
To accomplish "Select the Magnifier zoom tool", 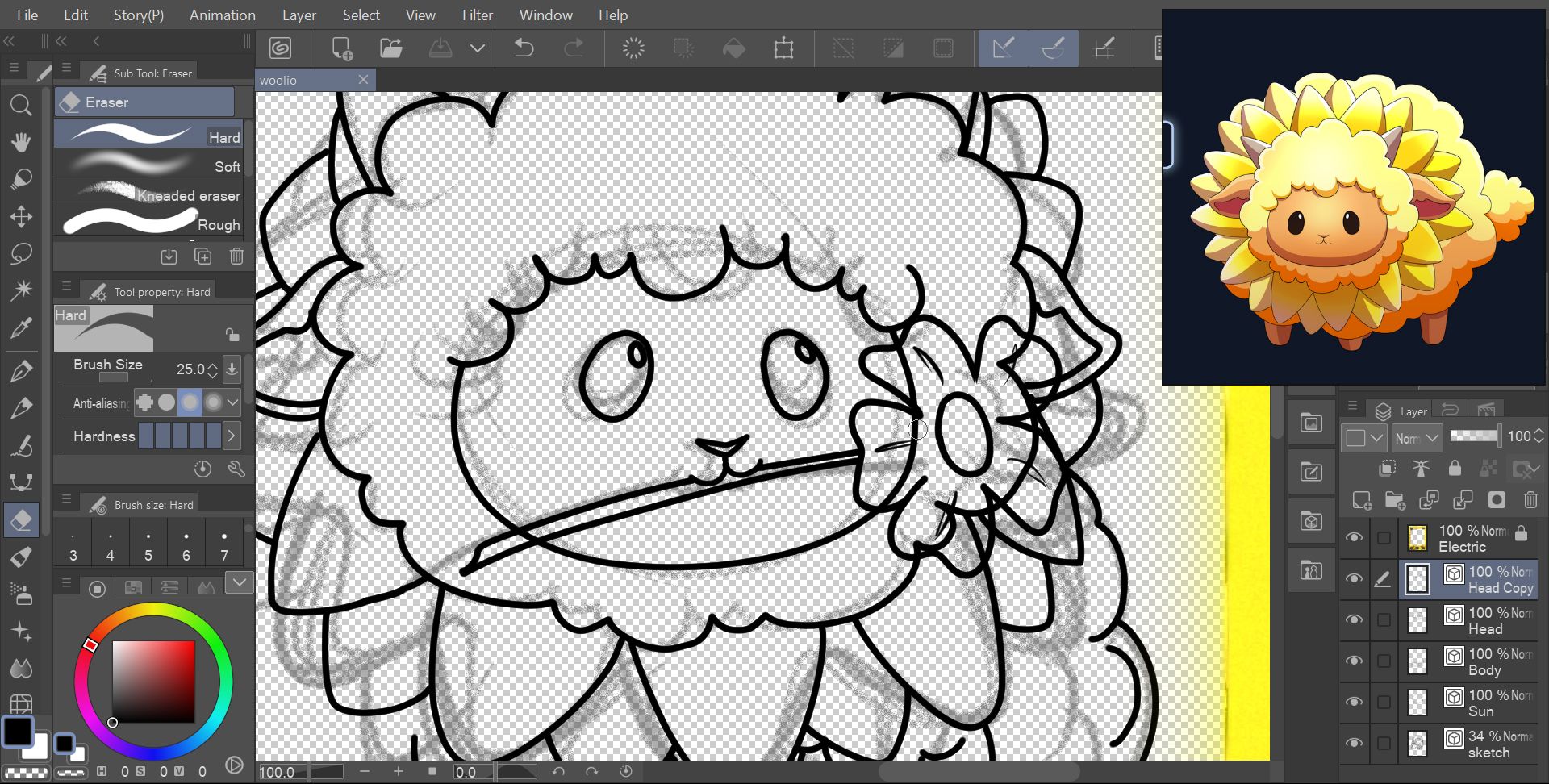I will pyautogui.click(x=21, y=105).
